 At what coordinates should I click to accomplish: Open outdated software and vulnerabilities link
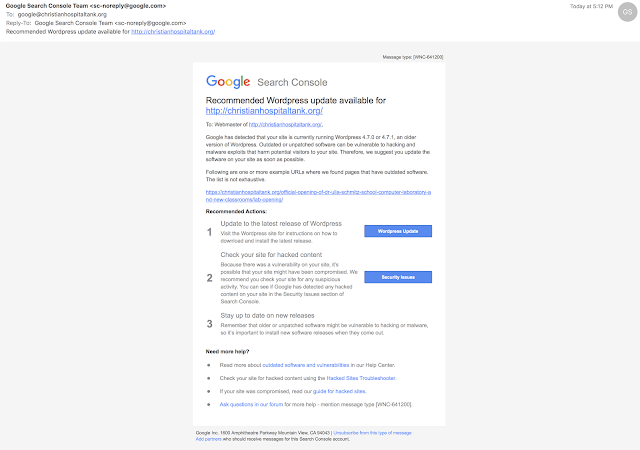pyautogui.click(x=306, y=365)
